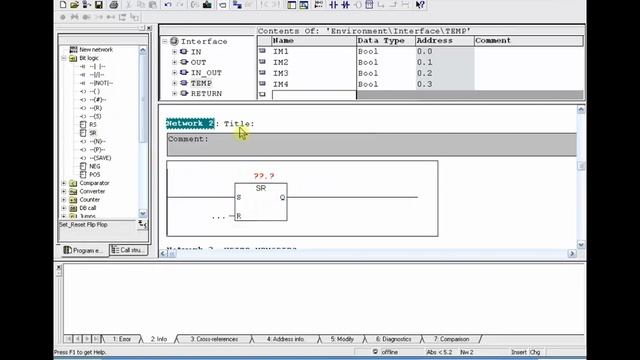Expand the OUT interface node

tap(174, 62)
